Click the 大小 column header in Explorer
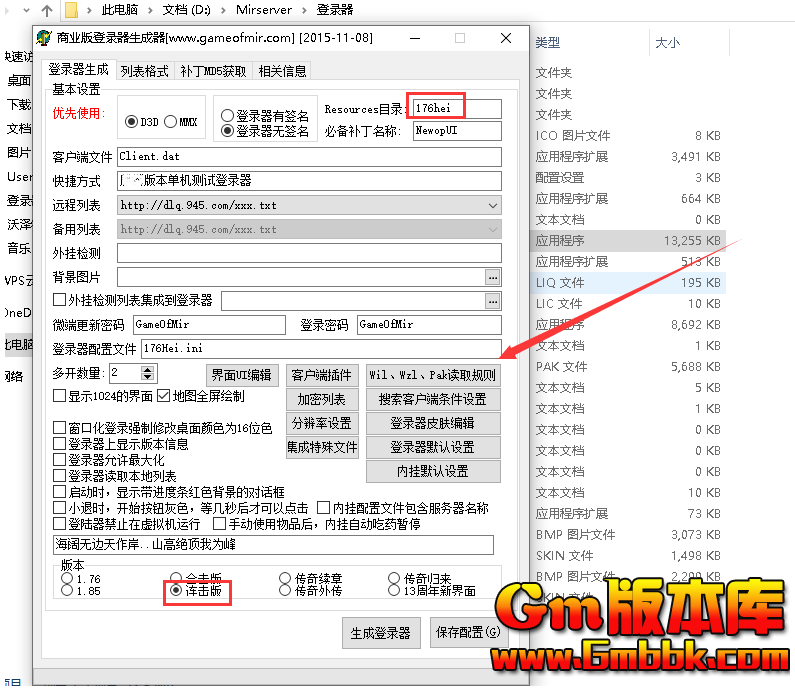Viewport: 795px width, 689px height. [x=667, y=43]
